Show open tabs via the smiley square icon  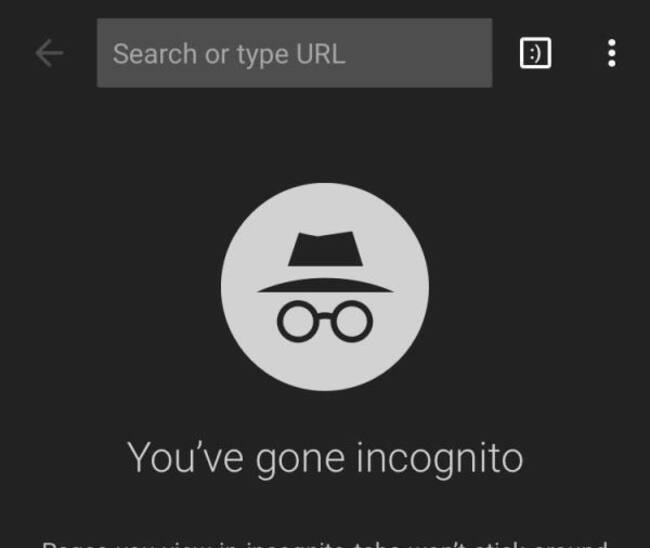point(536,53)
